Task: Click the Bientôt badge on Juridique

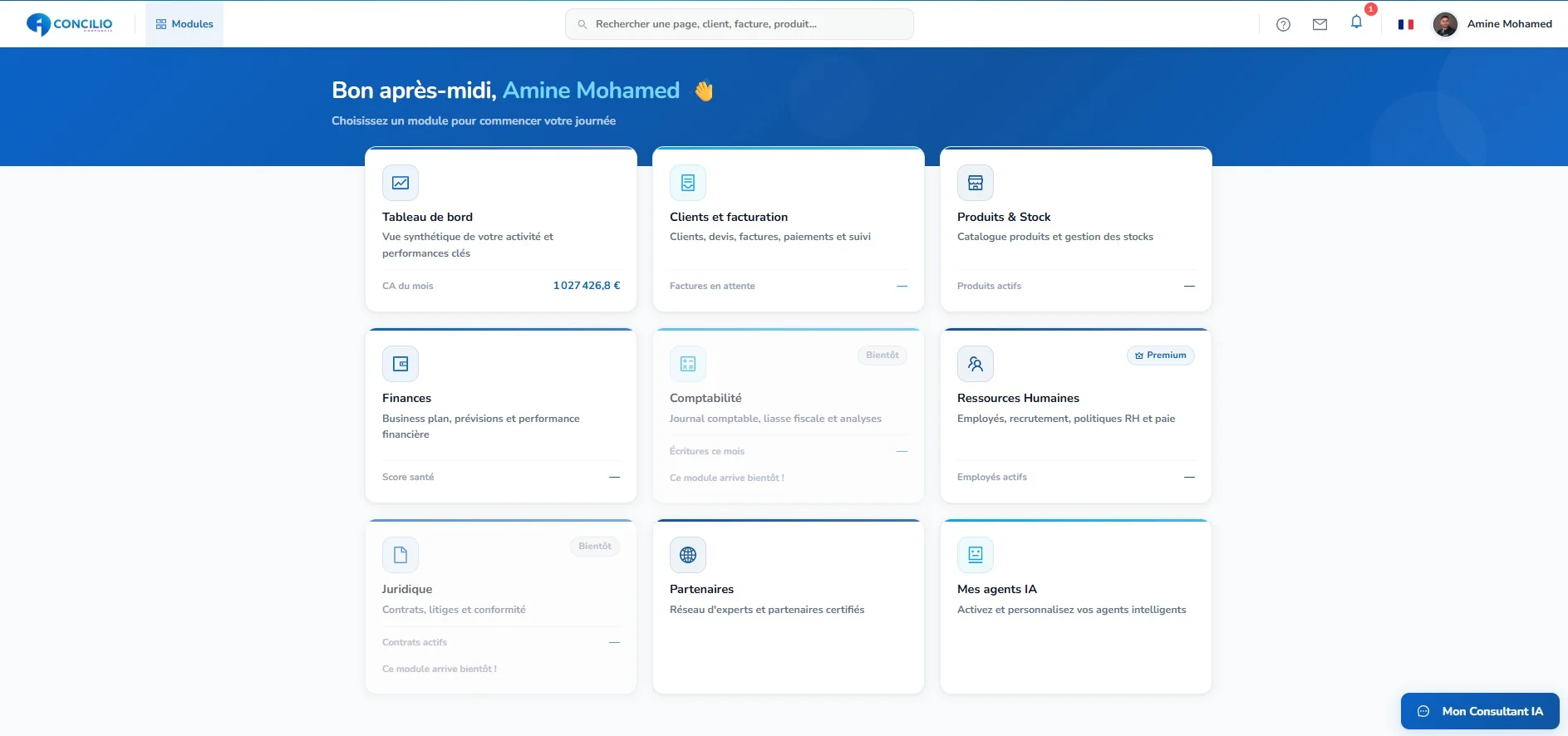Action: click(x=594, y=547)
